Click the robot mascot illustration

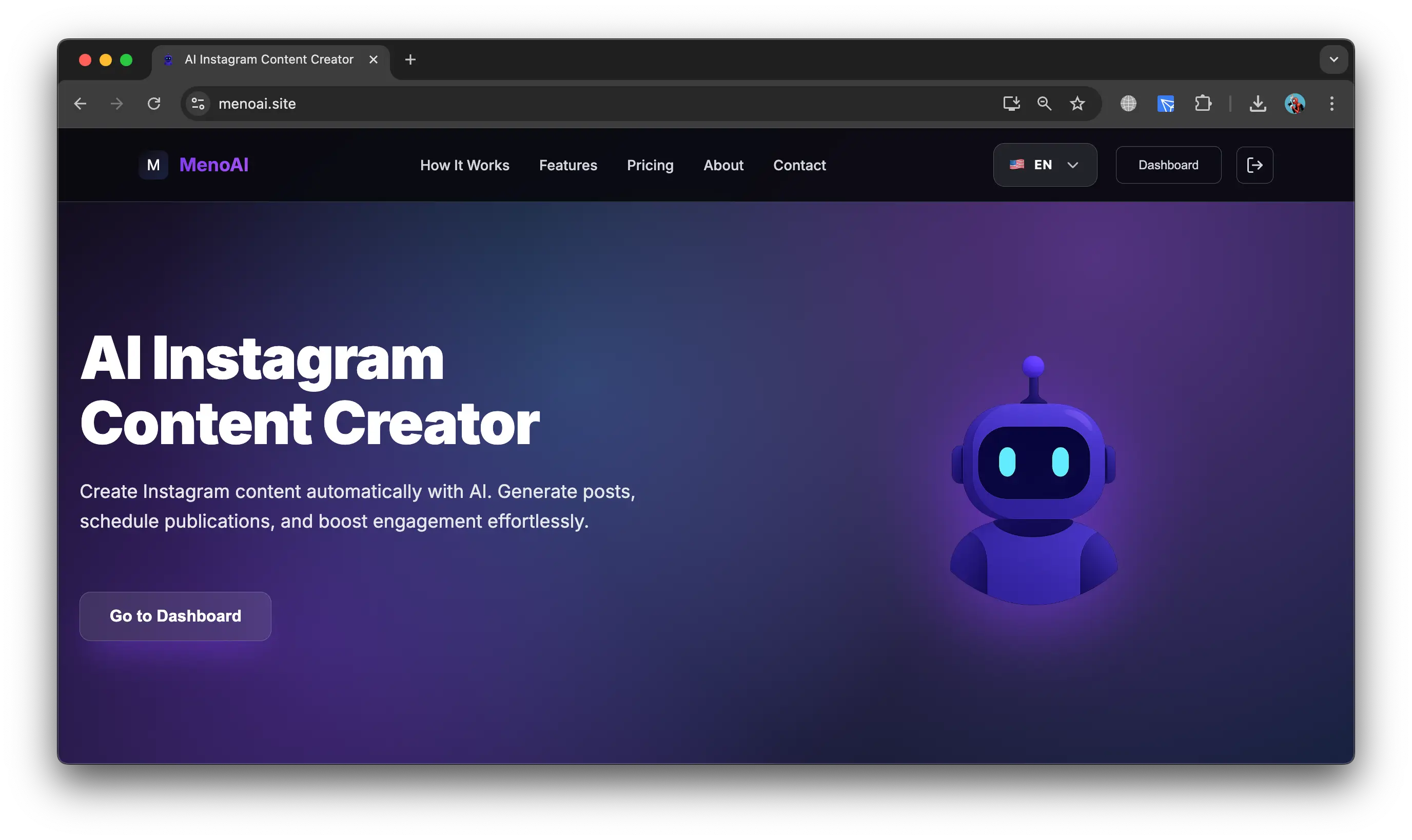[x=1033, y=480]
